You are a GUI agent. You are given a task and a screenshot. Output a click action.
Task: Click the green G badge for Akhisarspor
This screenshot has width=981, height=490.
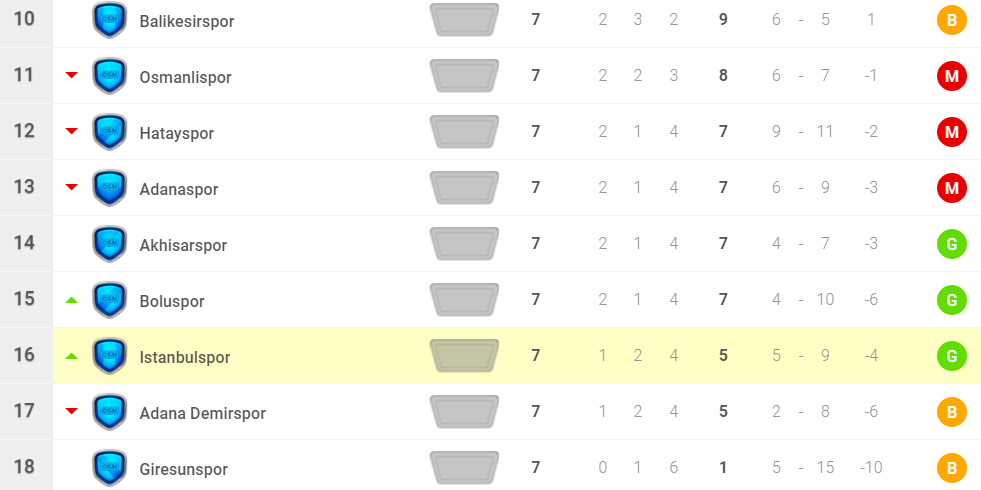(x=951, y=244)
